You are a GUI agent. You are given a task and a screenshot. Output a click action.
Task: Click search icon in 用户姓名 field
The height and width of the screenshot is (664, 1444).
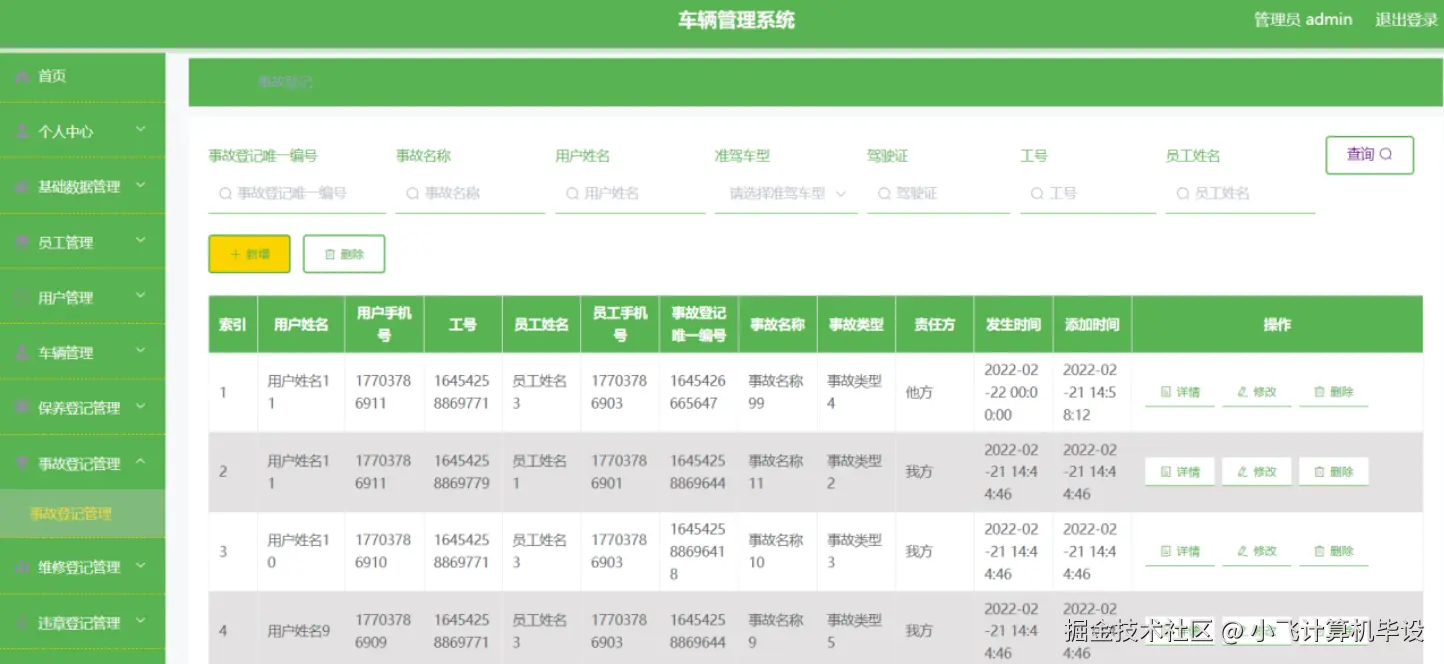(x=572, y=193)
